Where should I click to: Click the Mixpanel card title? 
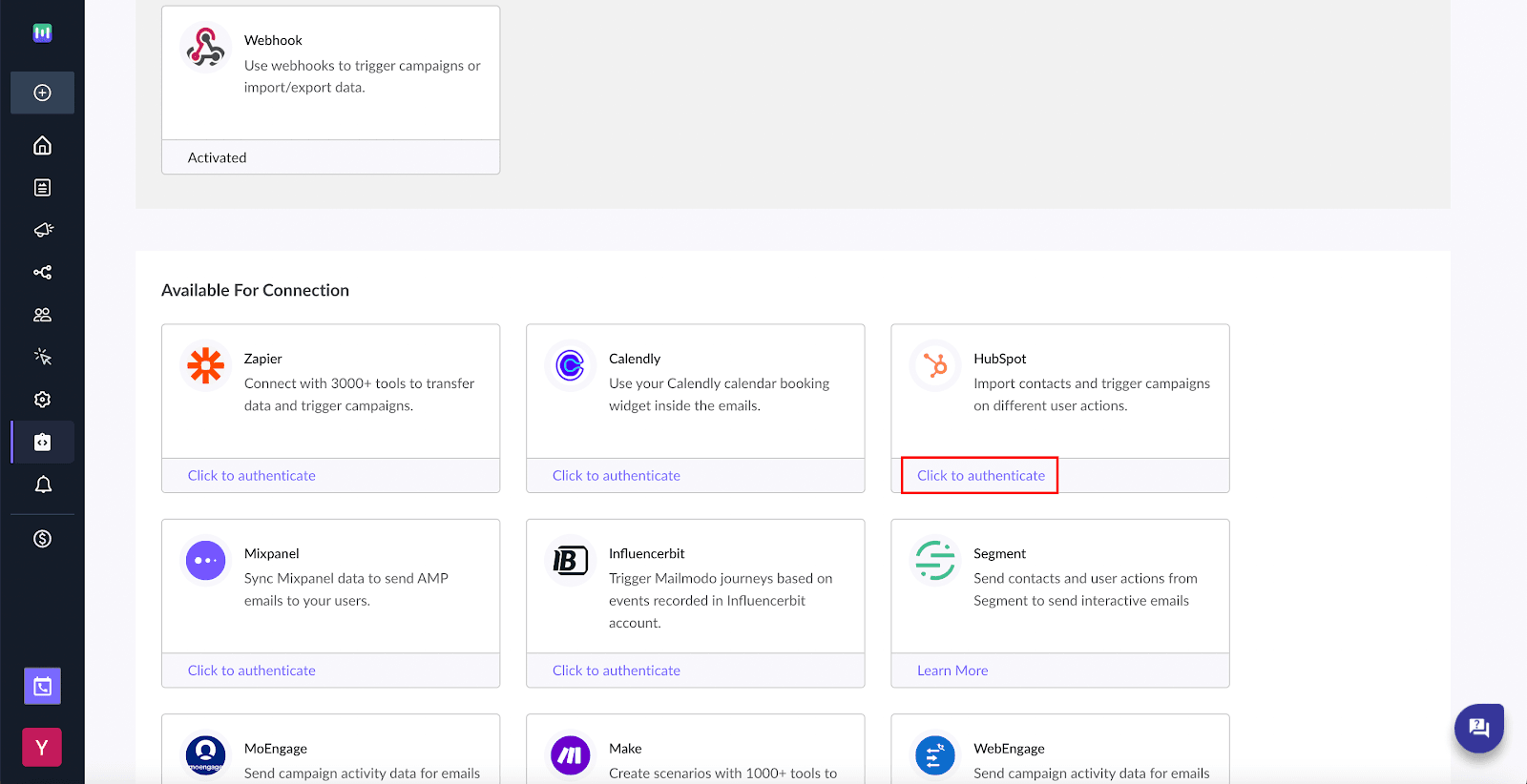[x=272, y=553]
